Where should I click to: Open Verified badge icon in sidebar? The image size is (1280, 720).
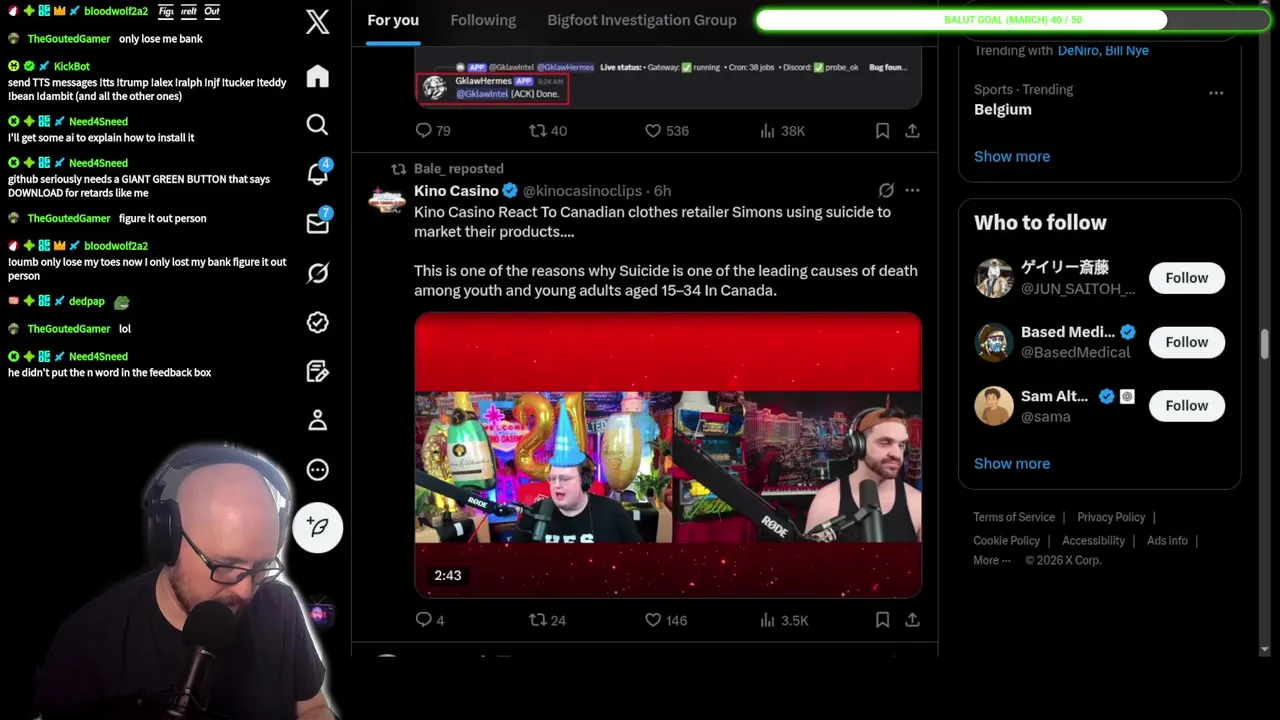click(x=317, y=322)
